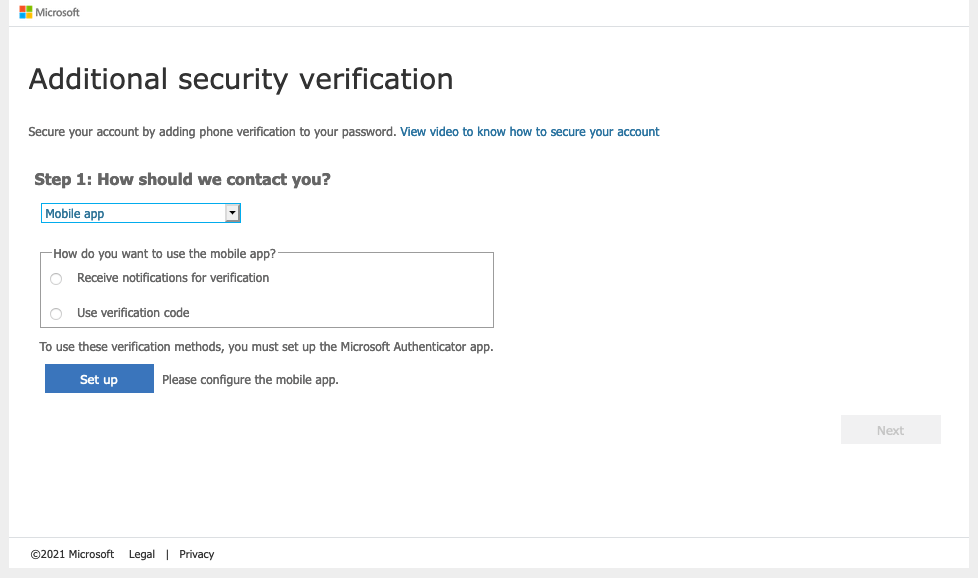Open the Privacy footer link
978x578 pixels.
[196, 554]
